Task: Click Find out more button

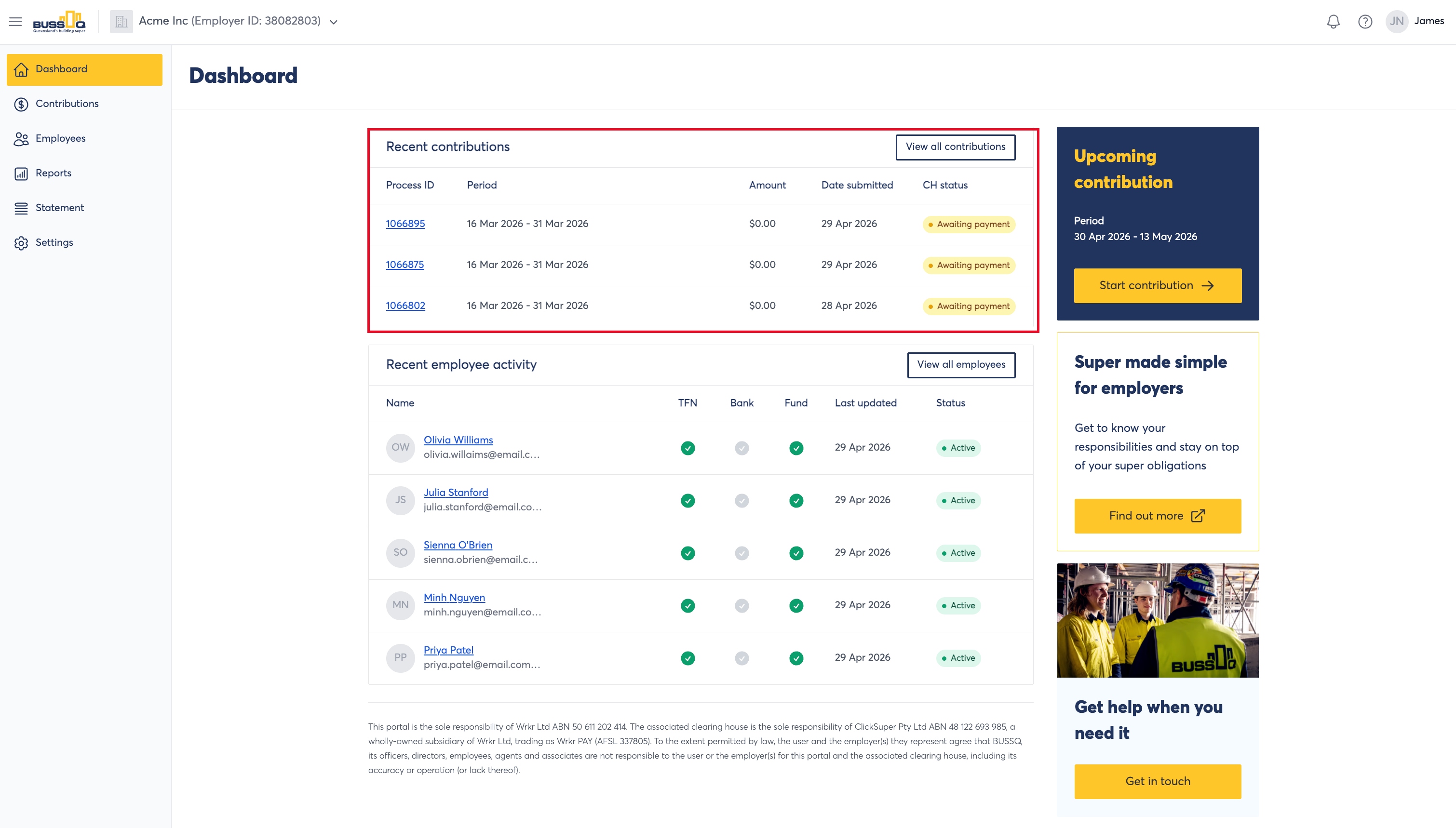Action: (1158, 516)
